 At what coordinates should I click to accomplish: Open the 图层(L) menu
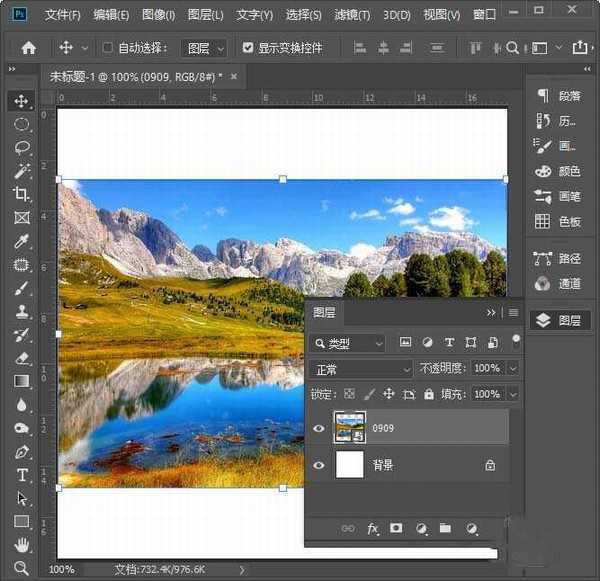205,15
